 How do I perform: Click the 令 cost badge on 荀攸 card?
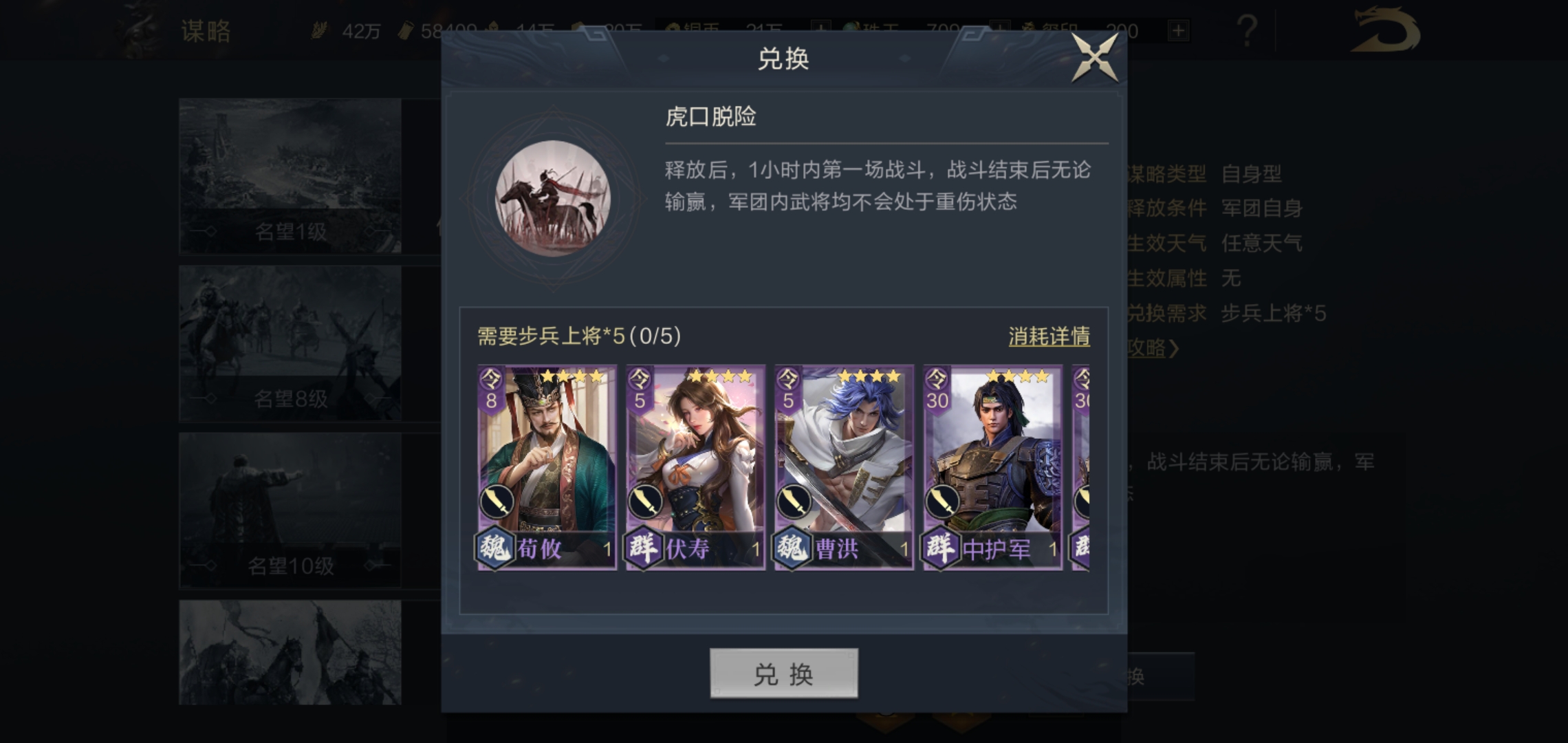pos(491,389)
